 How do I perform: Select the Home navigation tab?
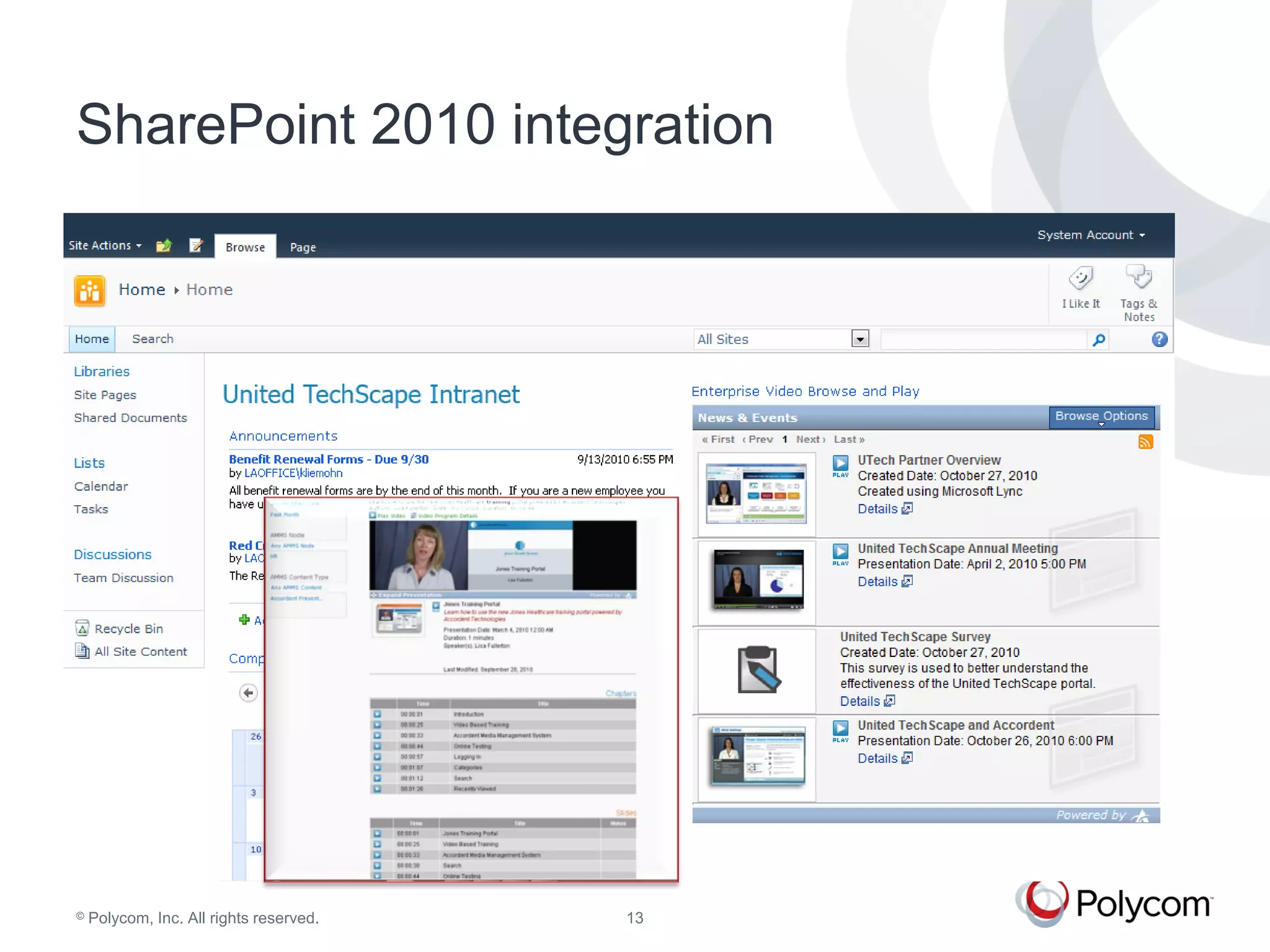click(x=92, y=339)
